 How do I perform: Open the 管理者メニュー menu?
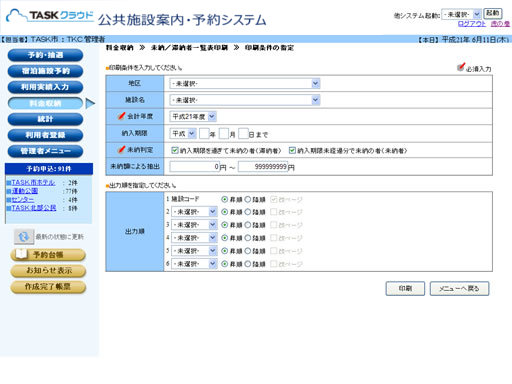tap(45, 151)
